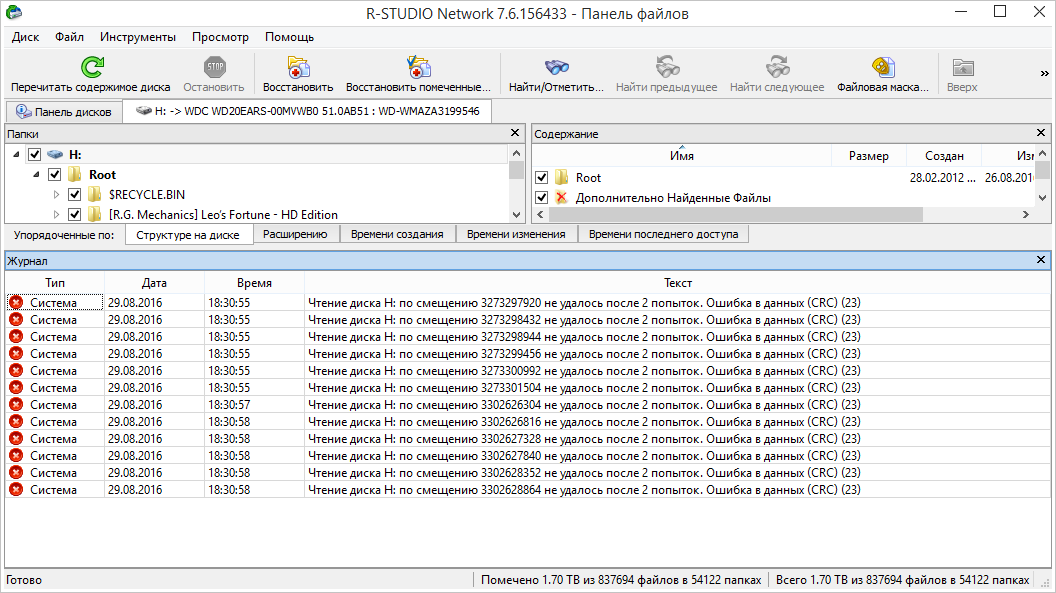Select the H: WDC WD20EARS drive tab
This screenshot has width=1056, height=593.
point(308,111)
